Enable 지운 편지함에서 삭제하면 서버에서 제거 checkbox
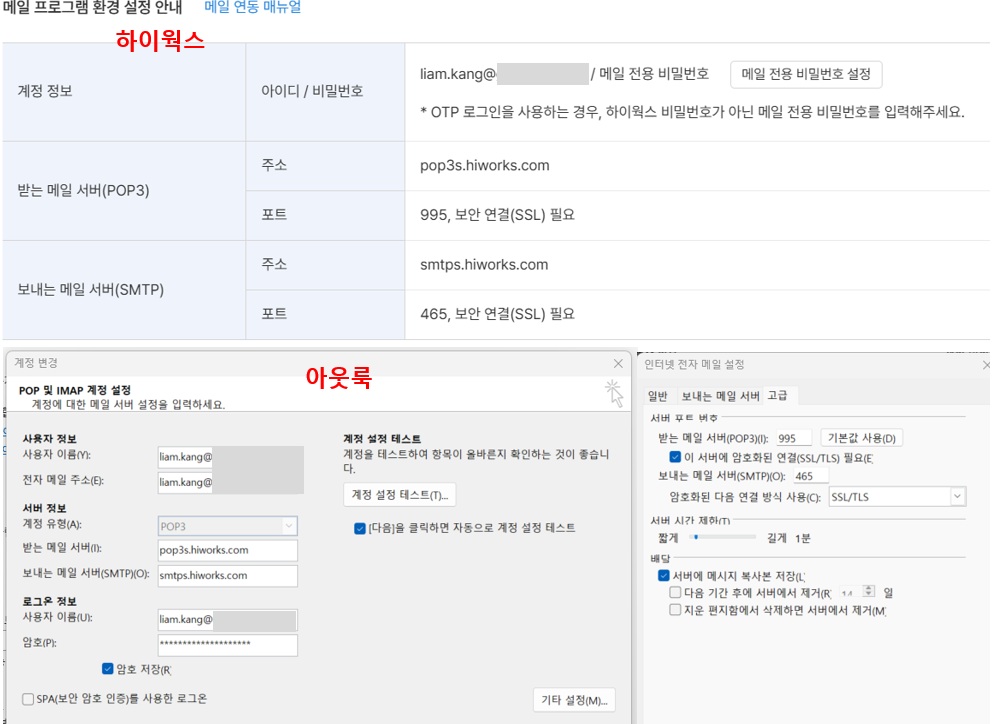 (x=675, y=610)
